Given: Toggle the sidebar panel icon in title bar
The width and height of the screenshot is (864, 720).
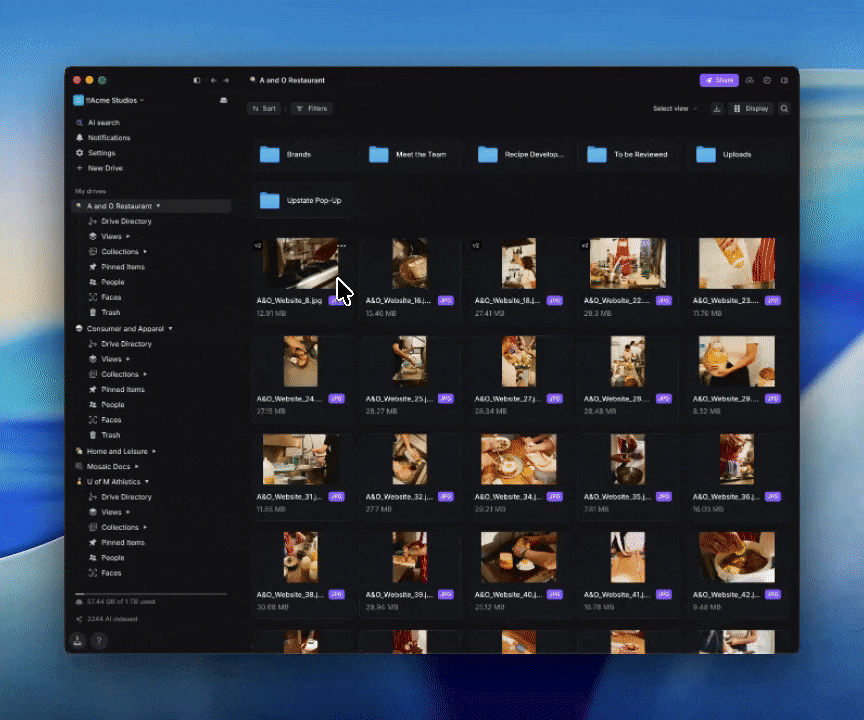Looking at the screenshot, I should pyautogui.click(x=196, y=80).
